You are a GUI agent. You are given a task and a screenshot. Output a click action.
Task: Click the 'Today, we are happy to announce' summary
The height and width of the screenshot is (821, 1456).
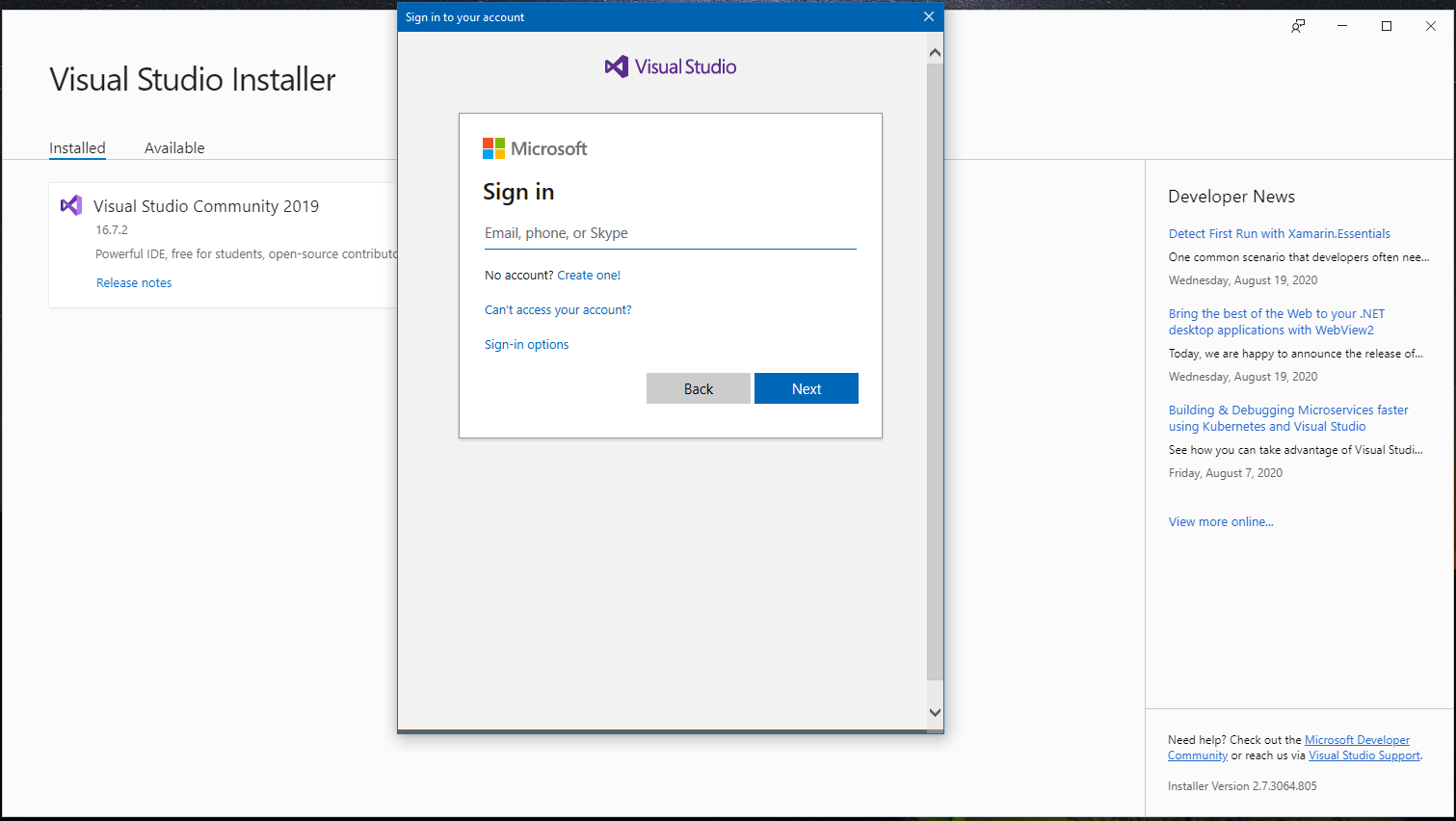click(x=1296, y=354)
